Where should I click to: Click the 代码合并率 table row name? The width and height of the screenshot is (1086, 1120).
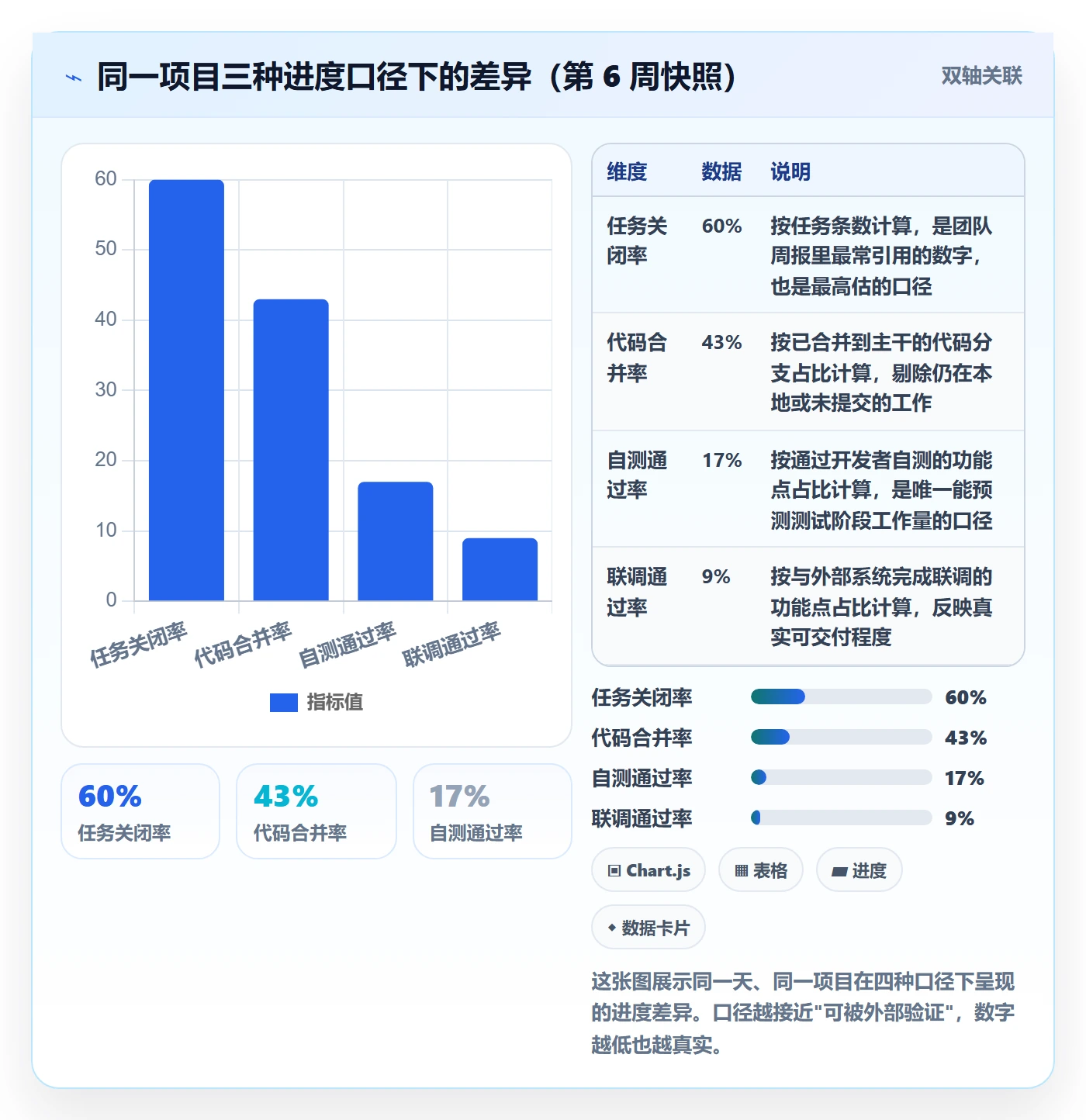(637, 358)
